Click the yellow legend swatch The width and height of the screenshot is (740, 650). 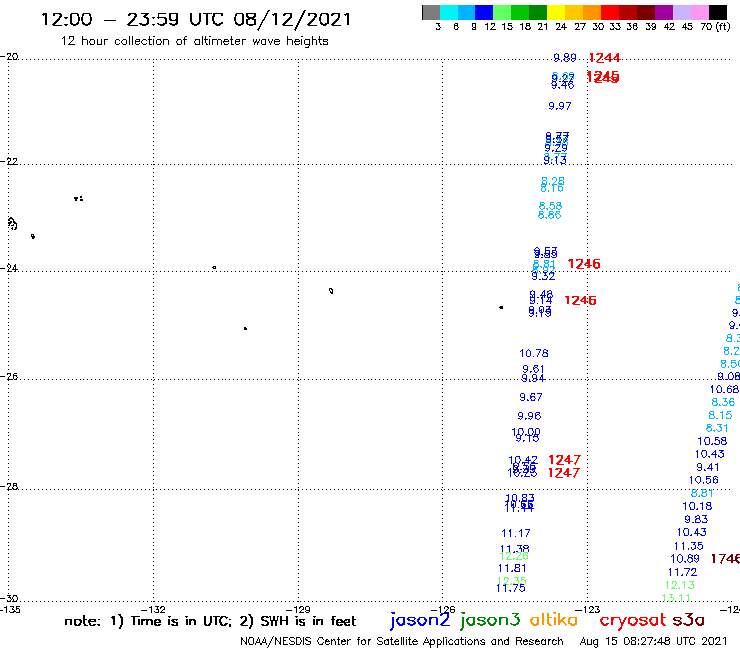[556, 12]
